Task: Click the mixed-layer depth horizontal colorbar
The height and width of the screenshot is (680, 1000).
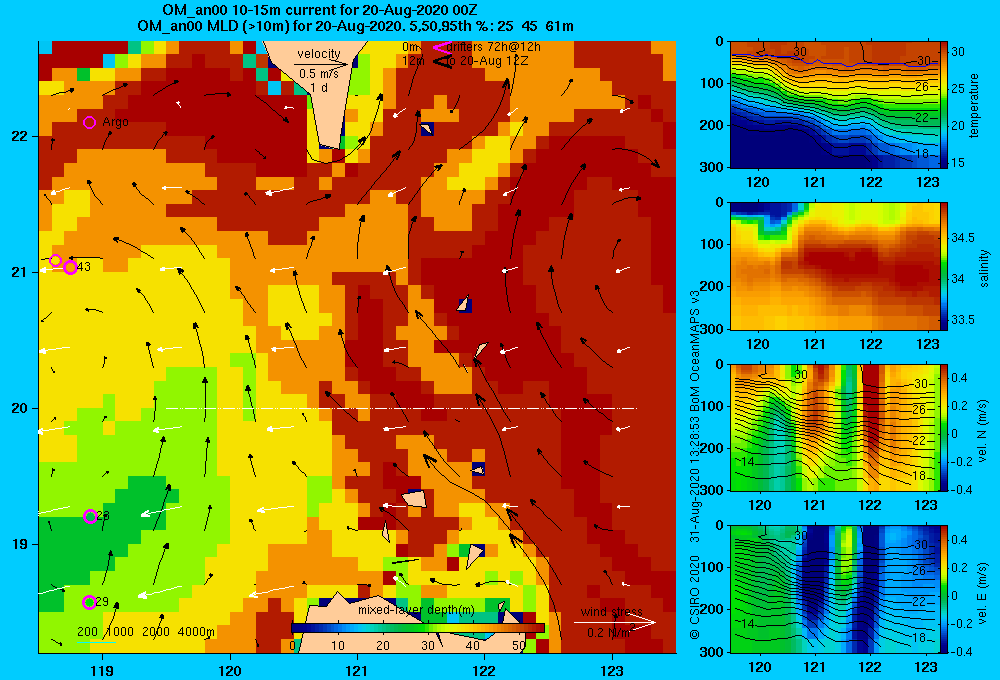Action: click(418, 628)
